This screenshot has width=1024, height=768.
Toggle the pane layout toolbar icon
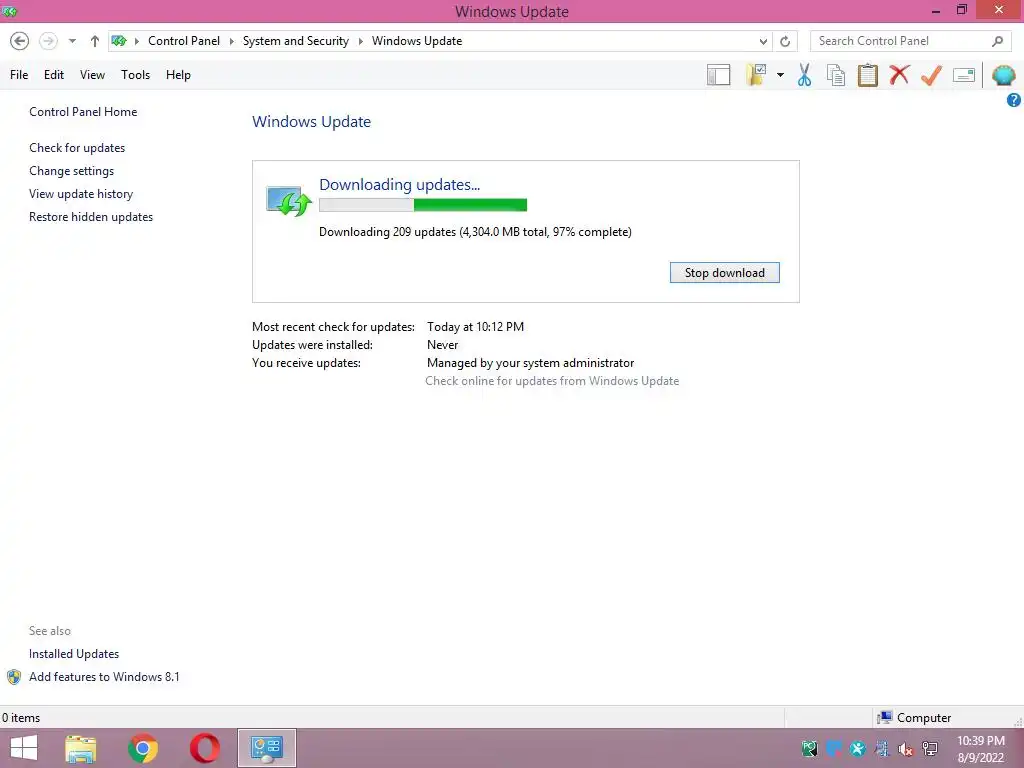pos(718,75)
